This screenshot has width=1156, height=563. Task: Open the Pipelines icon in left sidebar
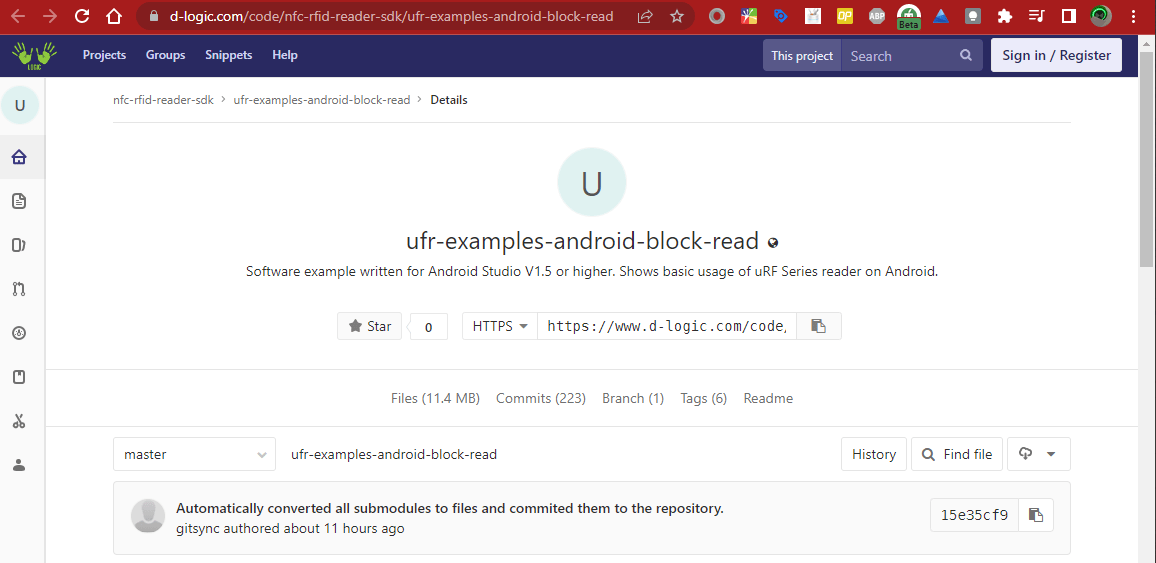click(19, 333)
